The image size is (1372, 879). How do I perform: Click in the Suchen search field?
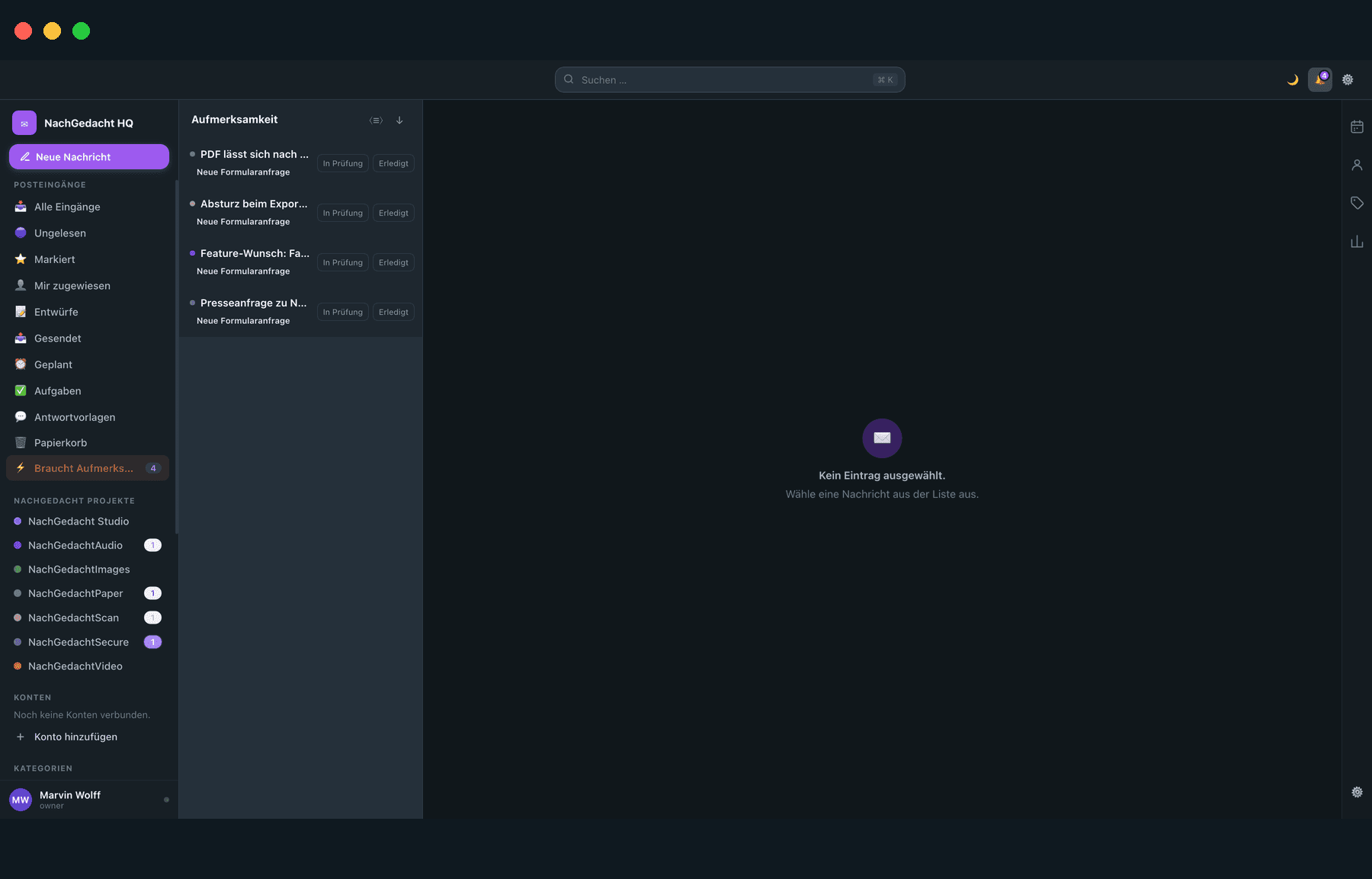click(729, 79)
